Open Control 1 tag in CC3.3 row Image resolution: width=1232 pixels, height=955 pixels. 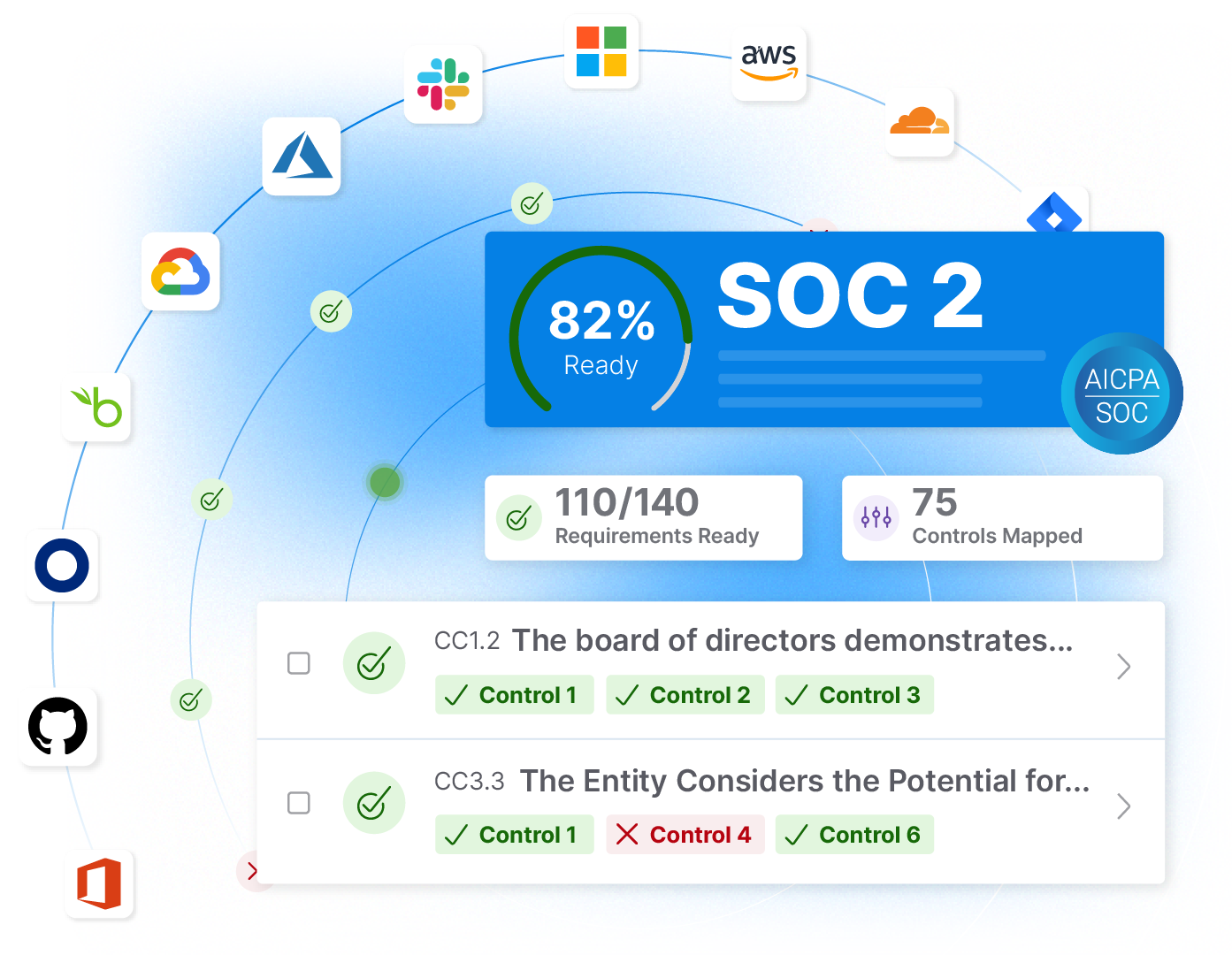point(514,835)
